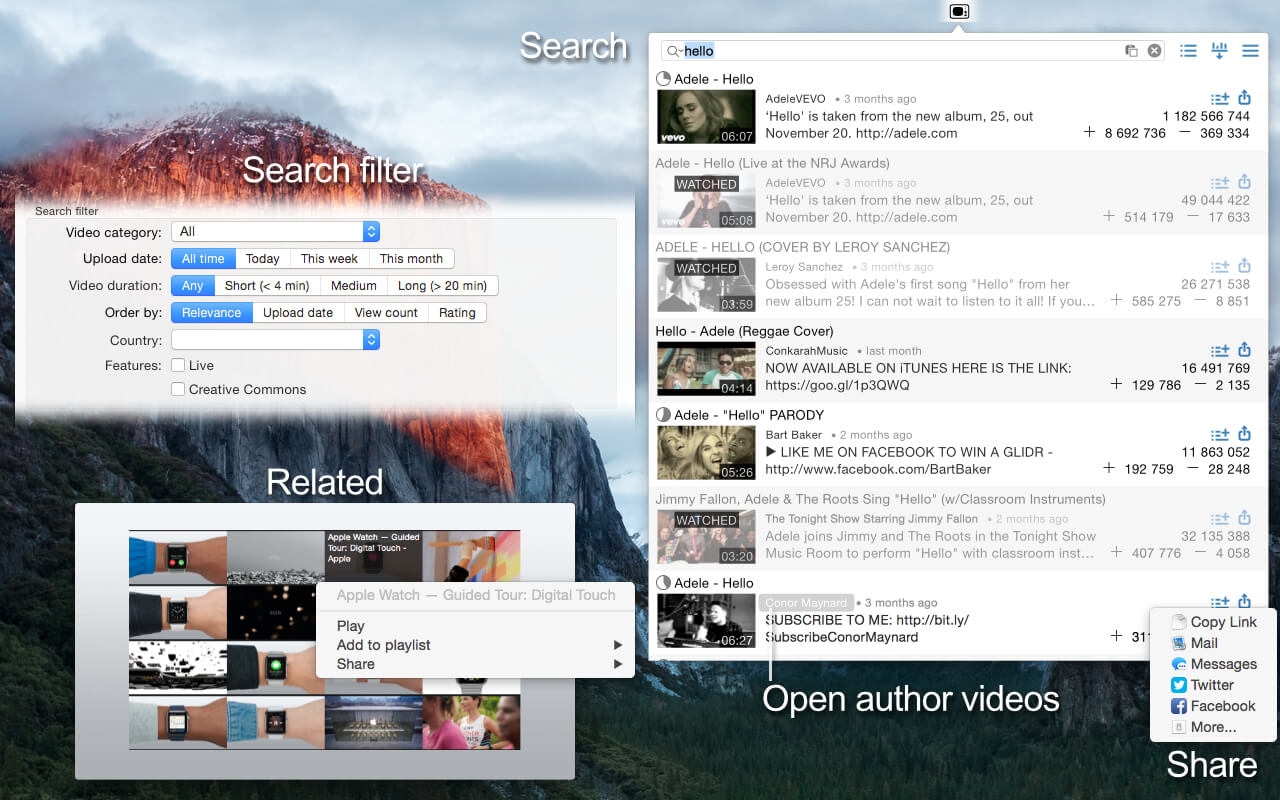Set upload date to This month
1280x800 pixels.
click(x=411, y=259)
